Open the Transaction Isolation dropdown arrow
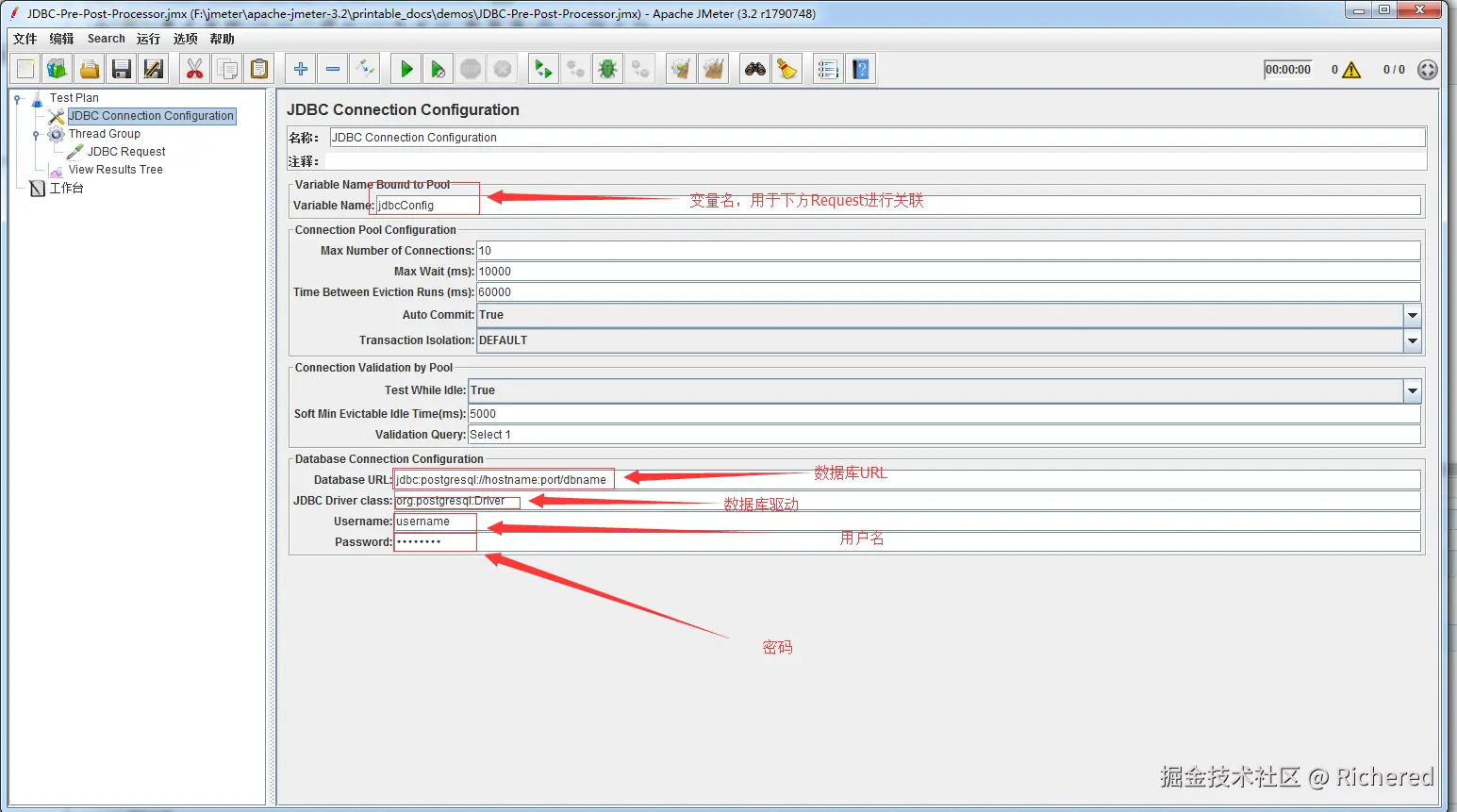 coord(1413,340)
